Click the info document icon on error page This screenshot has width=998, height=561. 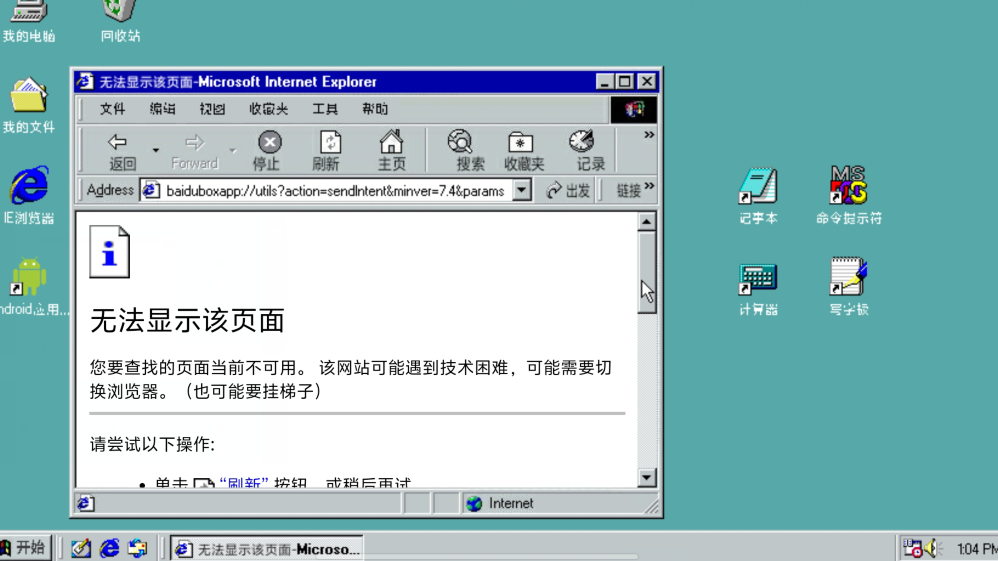point(109,252)
